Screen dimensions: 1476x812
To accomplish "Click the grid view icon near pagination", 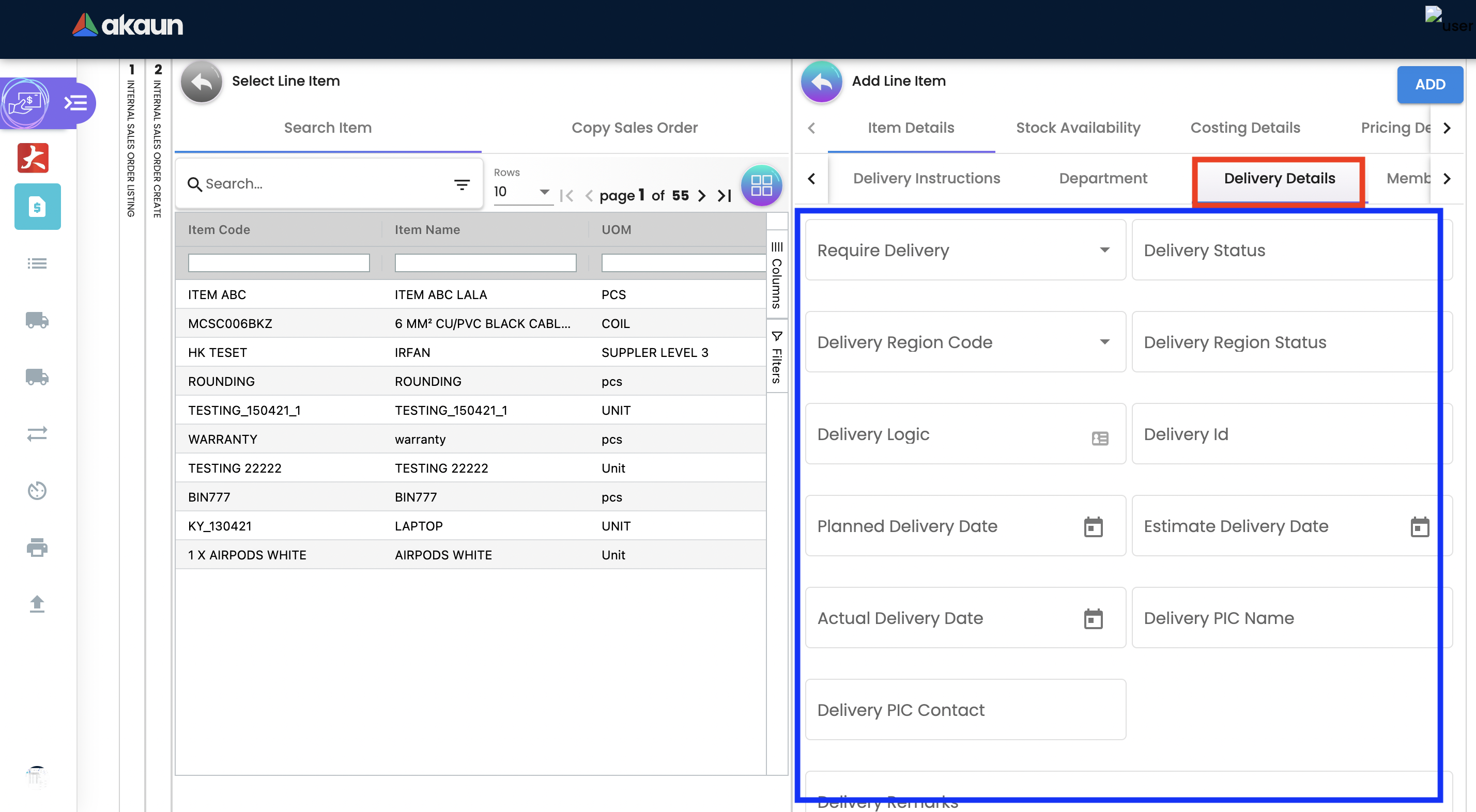I will 761,185.
